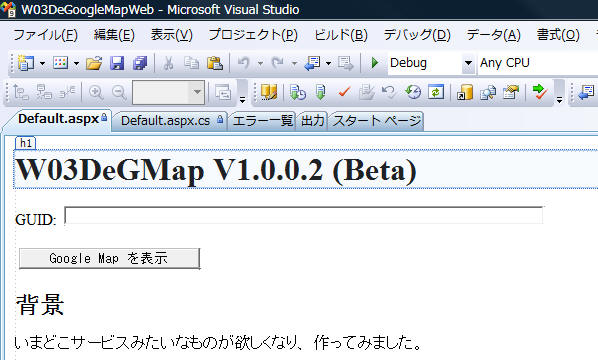Open the 編集(E) menu
This screenshot has width=598, height=360.
pyautogui.click(x=114, y=35)
